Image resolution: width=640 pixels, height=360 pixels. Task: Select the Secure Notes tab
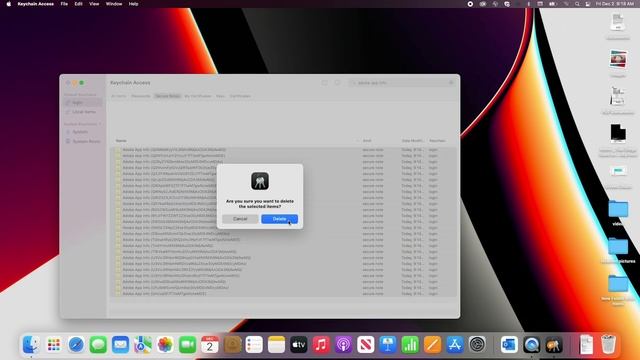click(167, 96)
